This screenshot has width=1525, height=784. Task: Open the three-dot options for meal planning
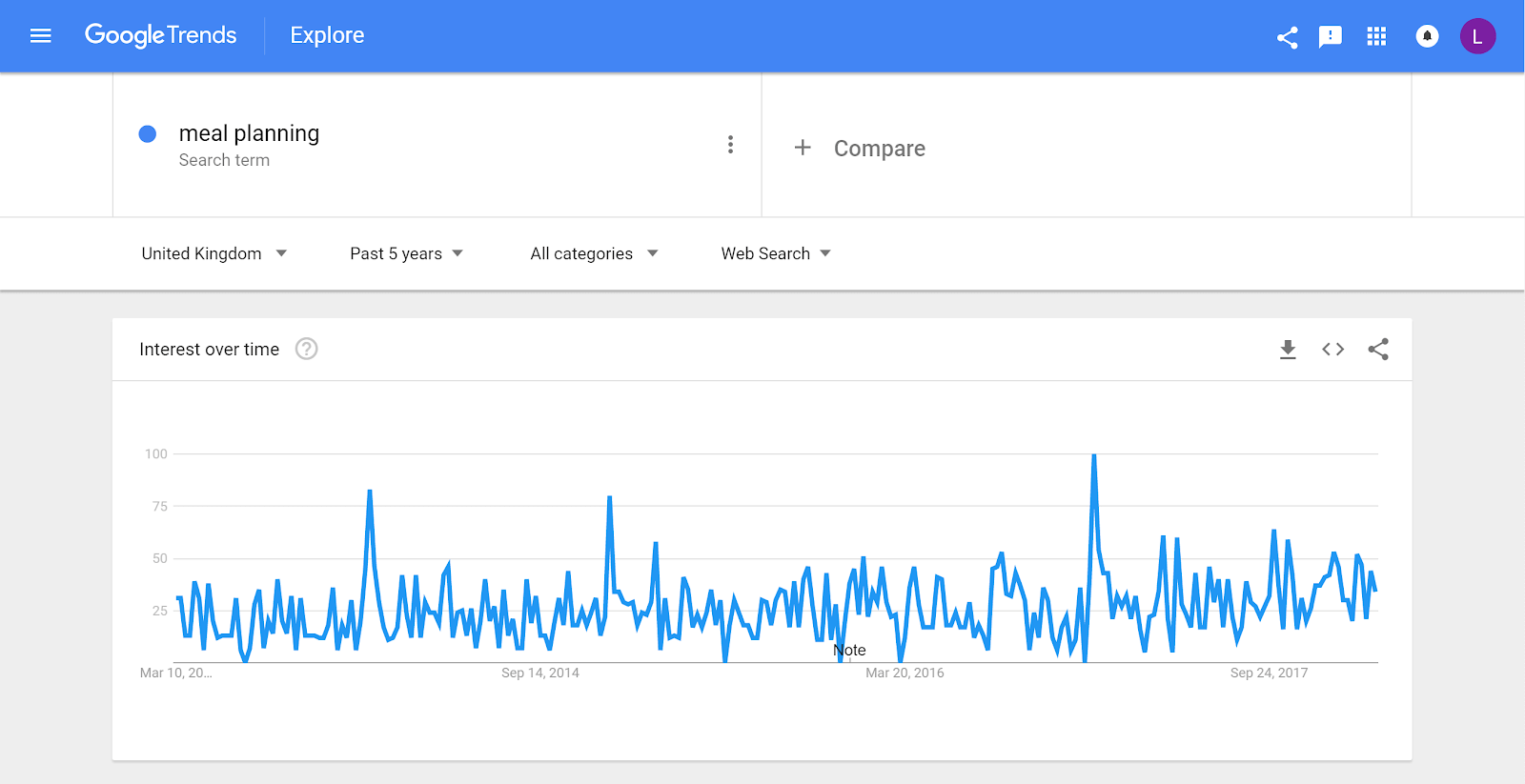coord(730,144)
